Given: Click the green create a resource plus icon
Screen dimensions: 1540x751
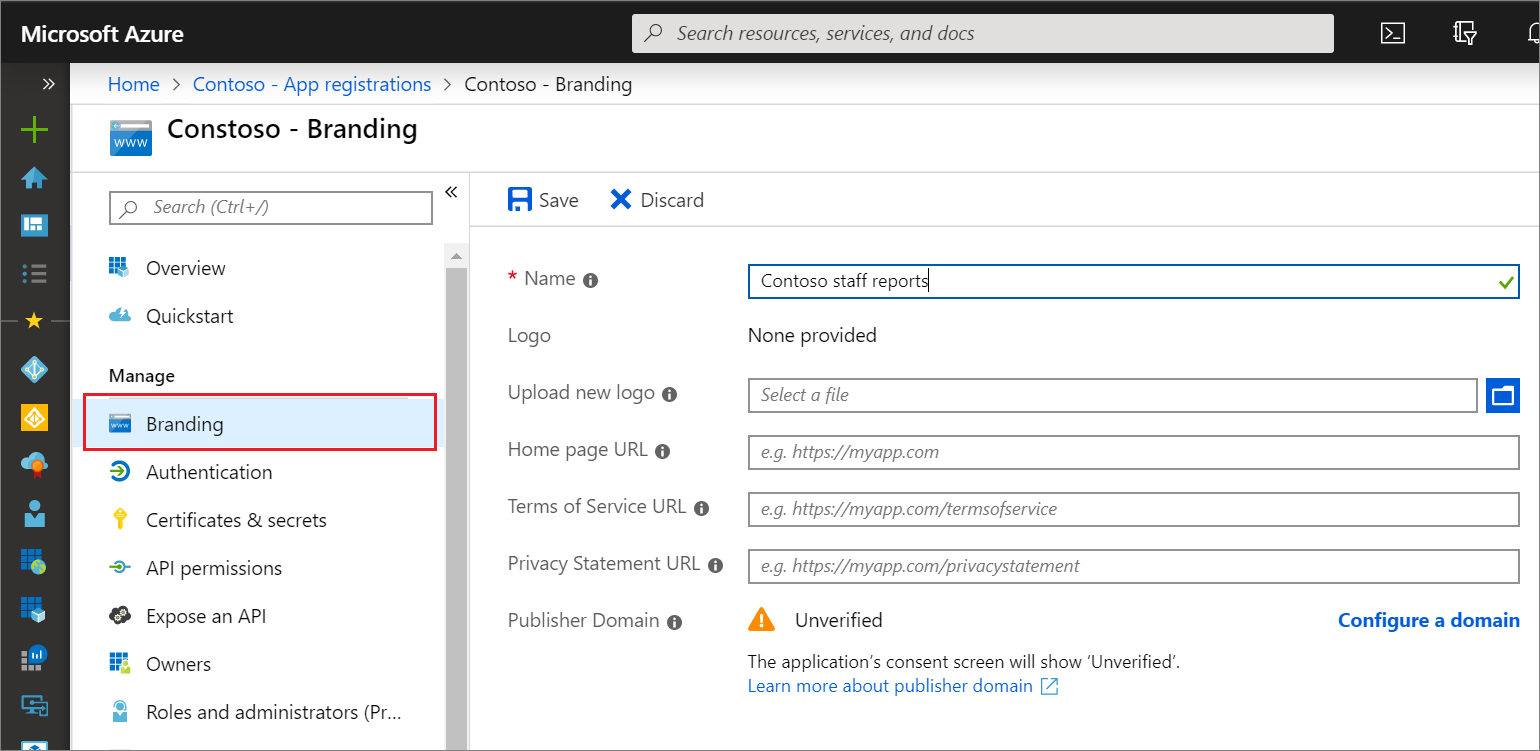Looking at the screenshot, I should 34,129.
